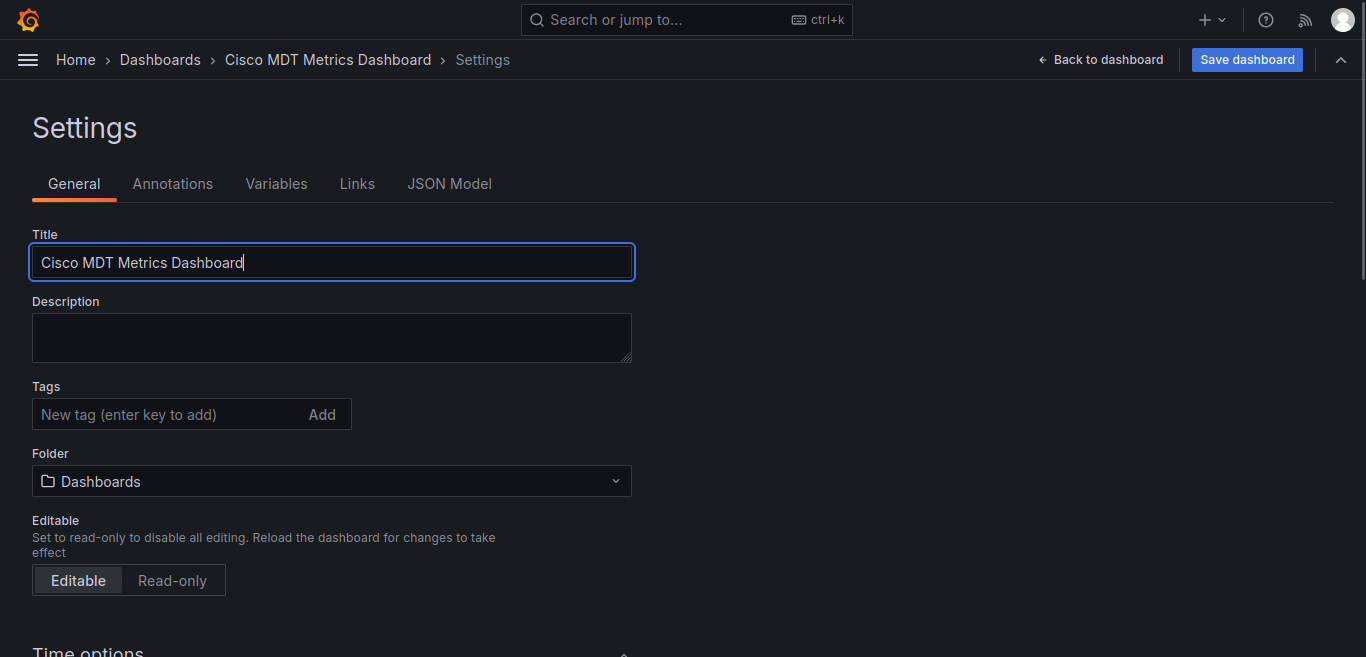Viewport: 1366px width, 657px height.
Task: Open the help question-mark icon
Action: click(1266, 20)
